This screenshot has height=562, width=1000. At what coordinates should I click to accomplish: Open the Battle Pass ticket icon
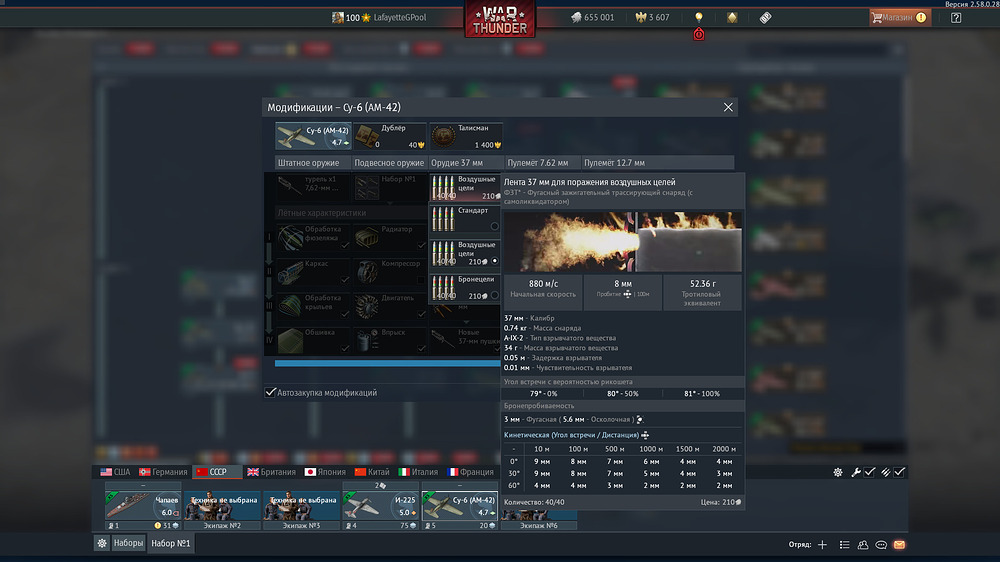click(x=765, y=17)
